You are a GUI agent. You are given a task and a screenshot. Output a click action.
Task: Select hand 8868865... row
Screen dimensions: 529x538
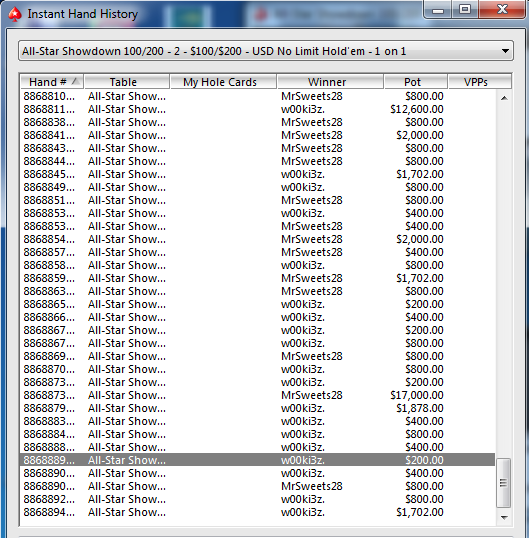257,304
